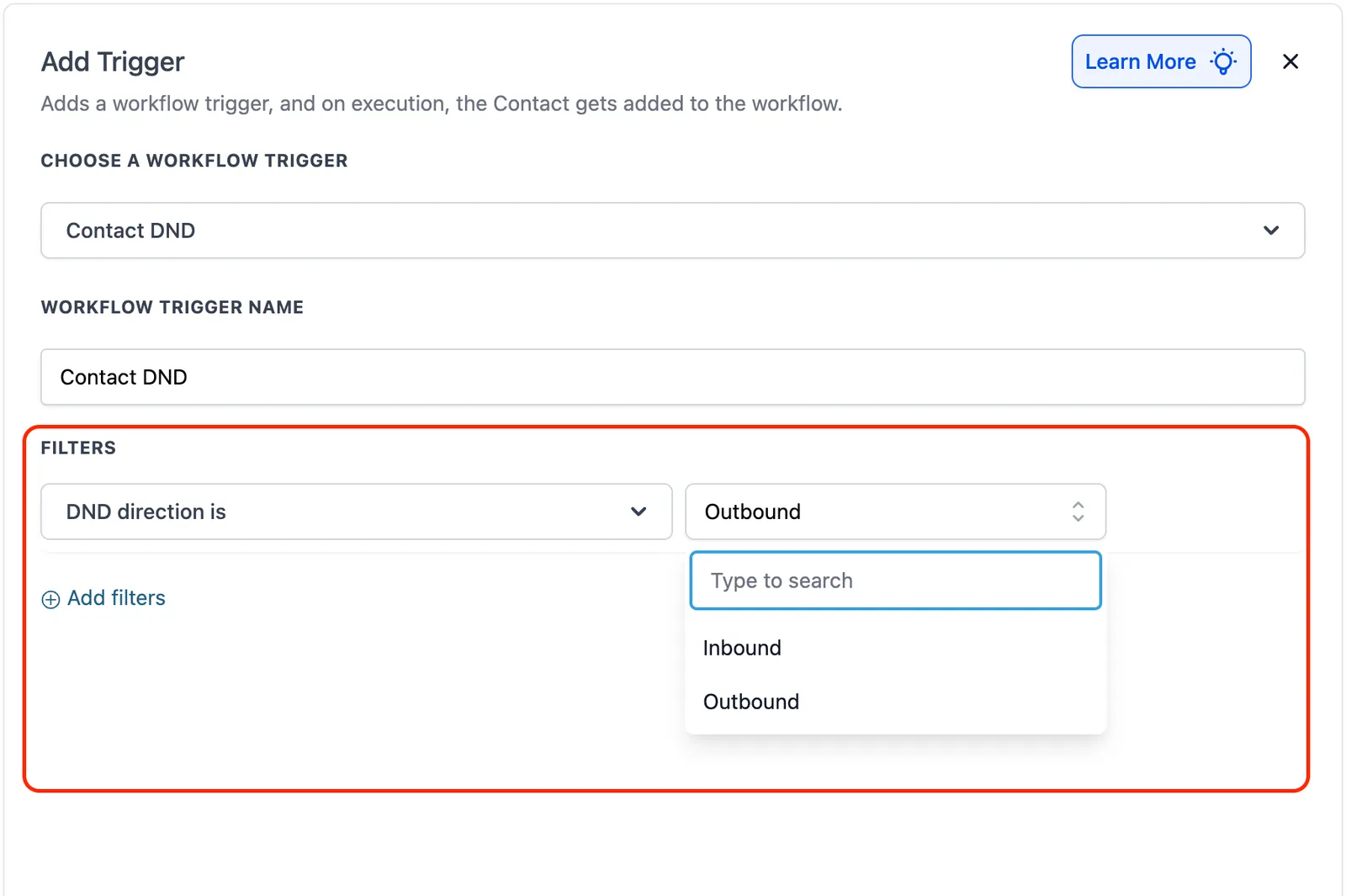This screenshot has width=1346, height=896.
Task: Open the 'DND direction is' filter dropdown
Action: 357,512
